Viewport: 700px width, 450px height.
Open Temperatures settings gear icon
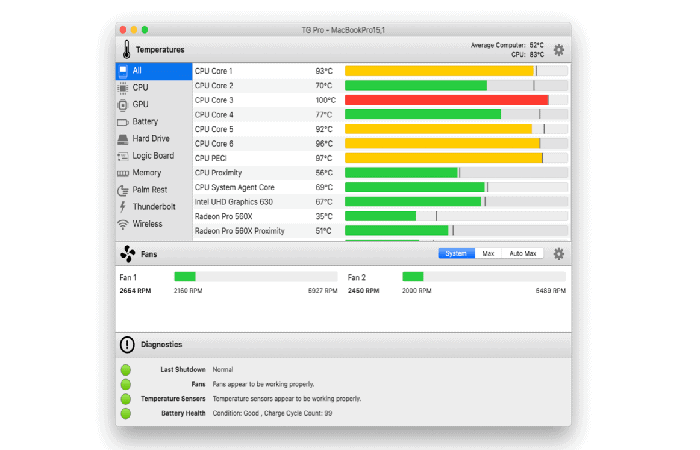559,49
